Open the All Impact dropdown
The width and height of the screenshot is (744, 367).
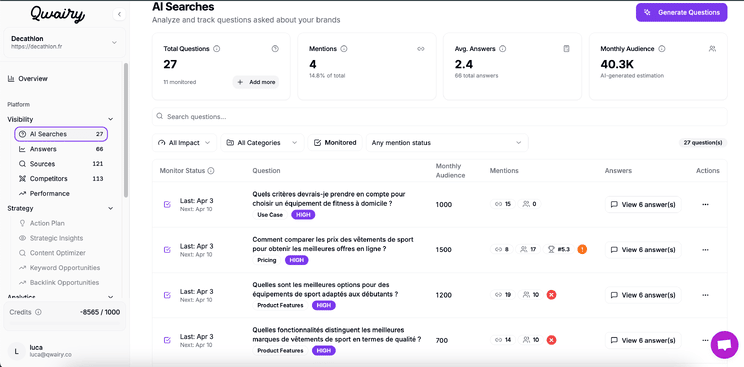[184, 142]
